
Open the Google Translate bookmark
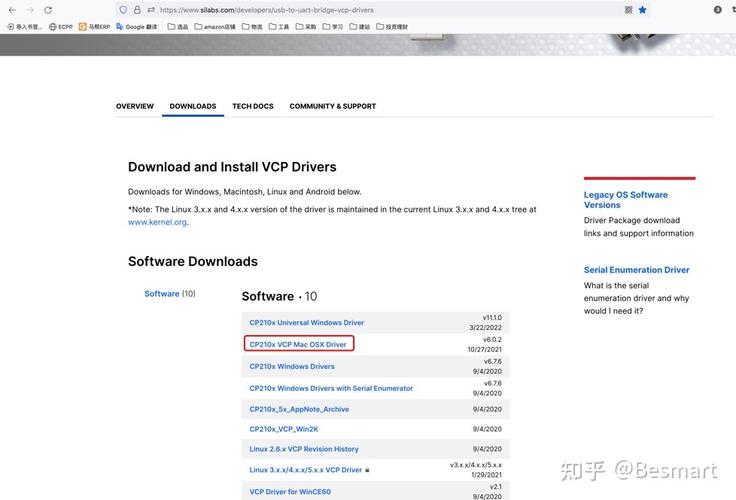click(x=137, y=27)
